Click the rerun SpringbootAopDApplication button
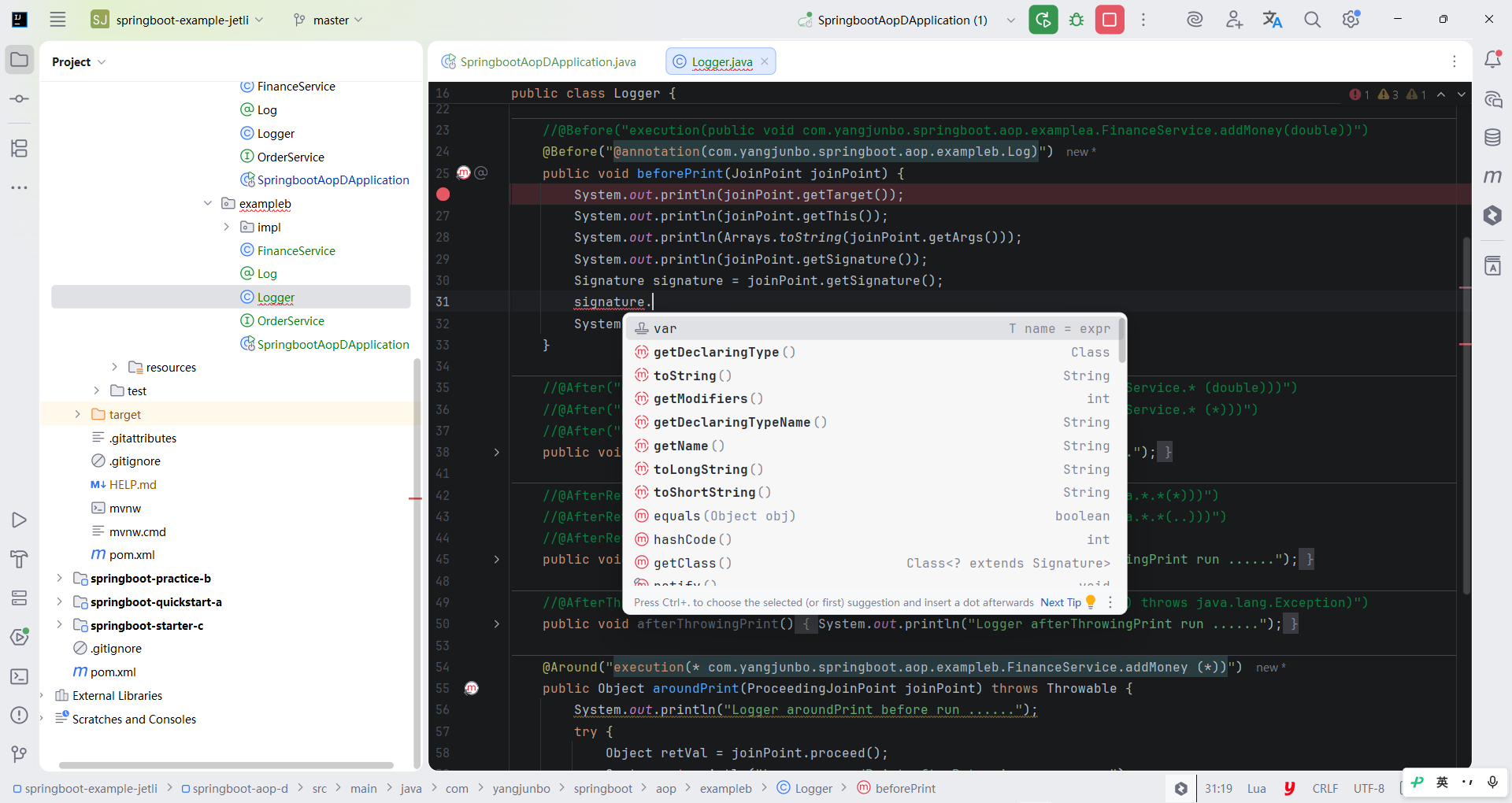The height and width of the screenshot is (803, 1512). 1043,20
